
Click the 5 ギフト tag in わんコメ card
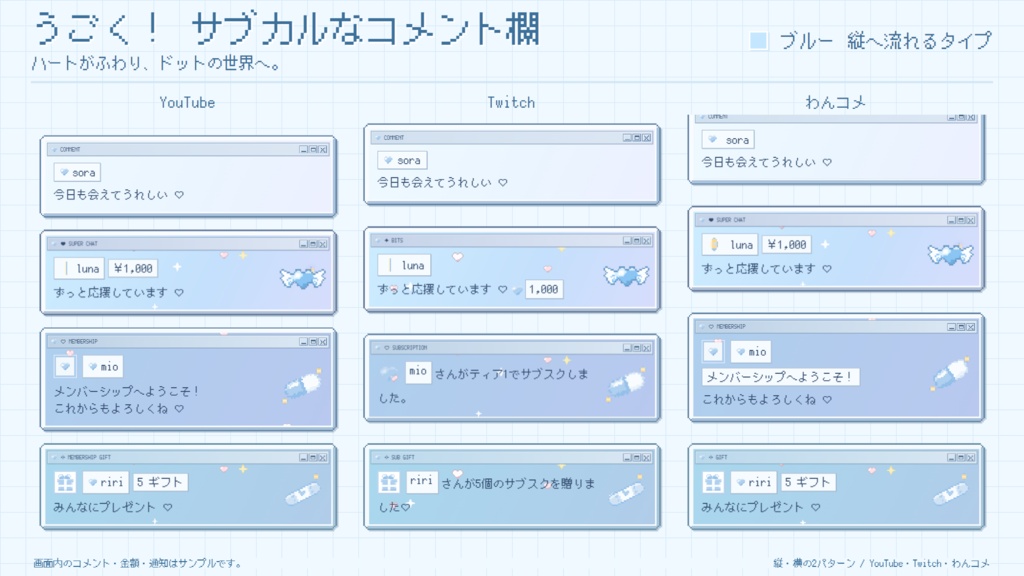807,482
